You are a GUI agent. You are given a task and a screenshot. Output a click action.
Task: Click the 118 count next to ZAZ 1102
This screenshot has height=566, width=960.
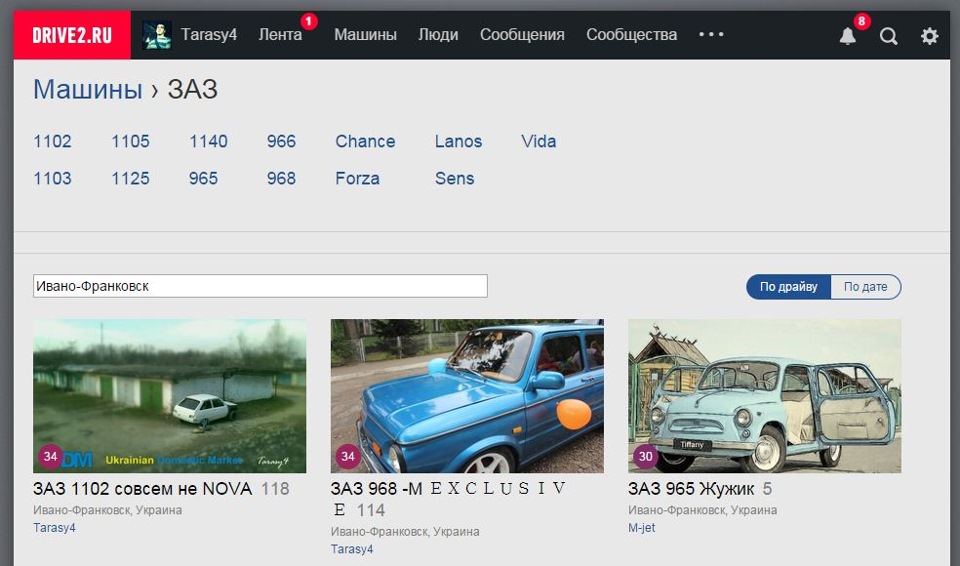coord(276,489)
